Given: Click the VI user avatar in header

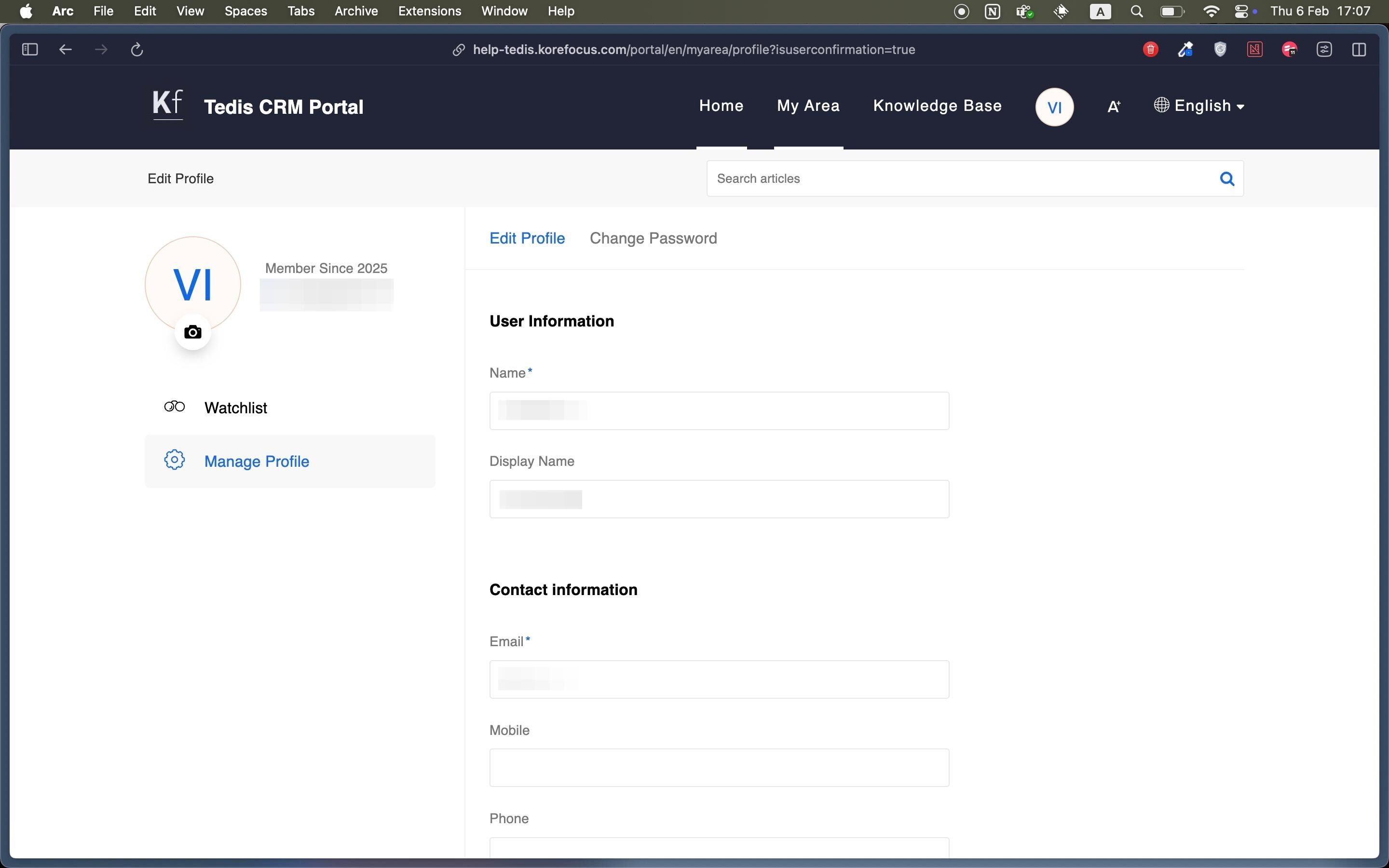Looking at the screenshot, I should coord(1054,107).
